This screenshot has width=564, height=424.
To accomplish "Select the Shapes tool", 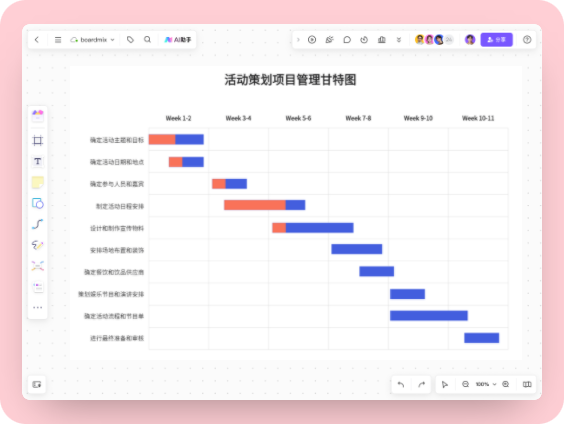I will pyautogui.click(x=38, y=204).
